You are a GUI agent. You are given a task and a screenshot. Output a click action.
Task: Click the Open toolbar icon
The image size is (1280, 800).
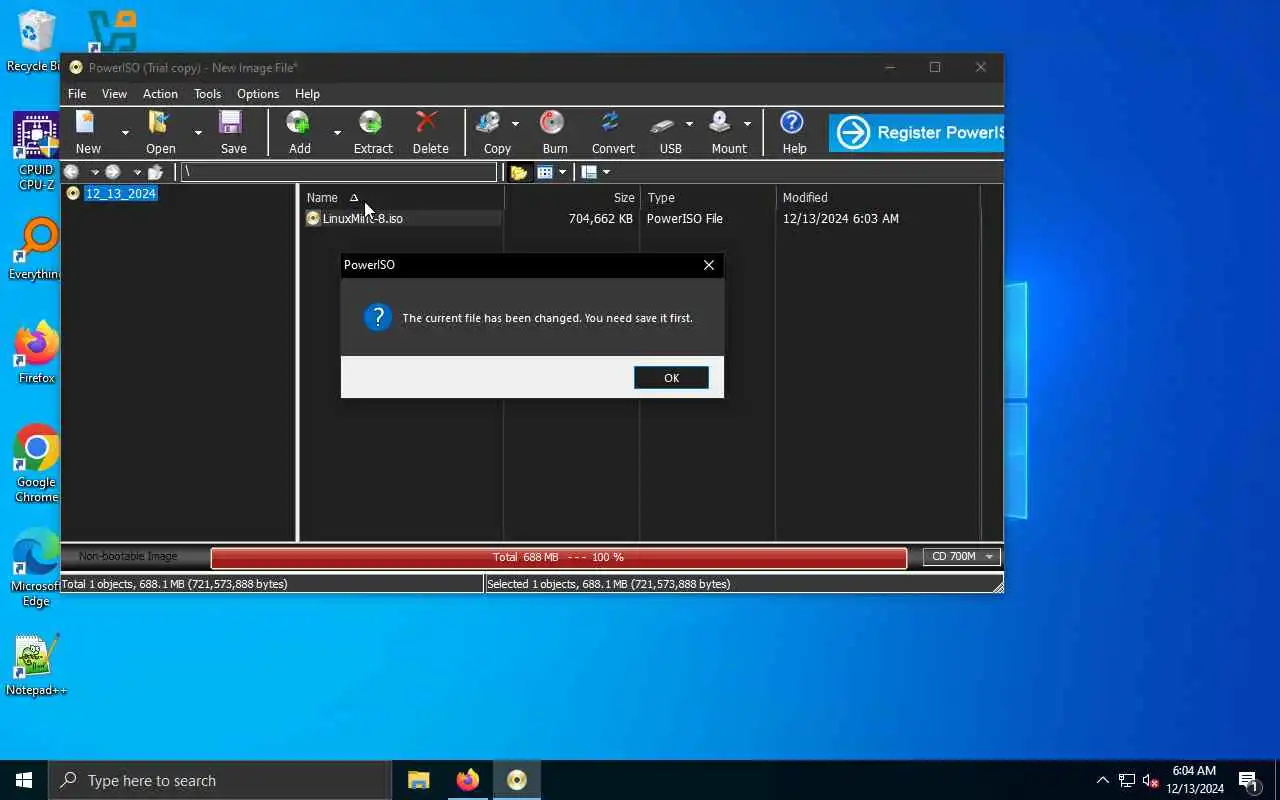pyautogui.click(x=159, y=123)
